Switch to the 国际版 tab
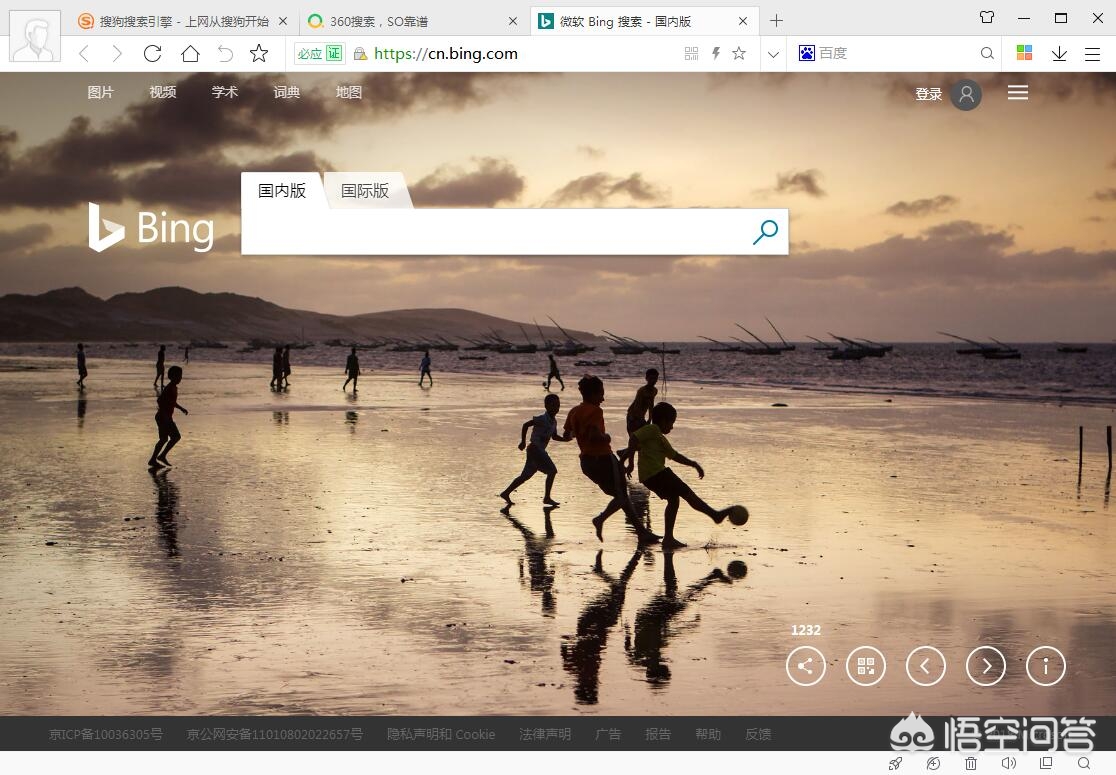This screenshot has height=775, width=1116. tap(365, 191)
